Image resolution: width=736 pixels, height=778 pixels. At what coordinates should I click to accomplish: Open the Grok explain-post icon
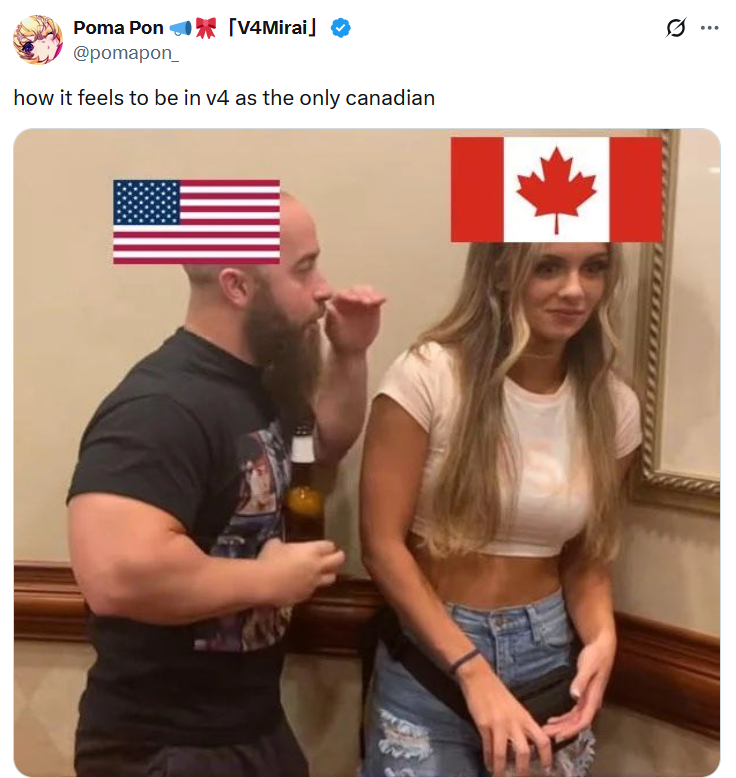coord(675,28)
